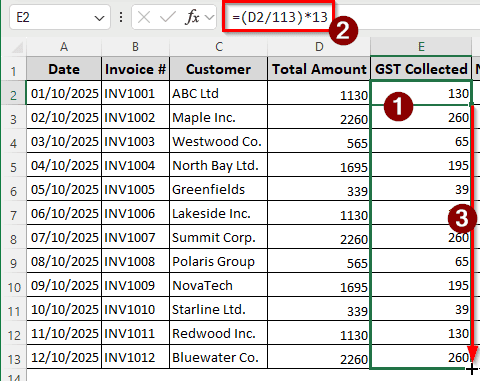The image size is (480, 381).
Task: Select the Maple Inc. cell
Action: pyautogui.click(x=218, y=117)
